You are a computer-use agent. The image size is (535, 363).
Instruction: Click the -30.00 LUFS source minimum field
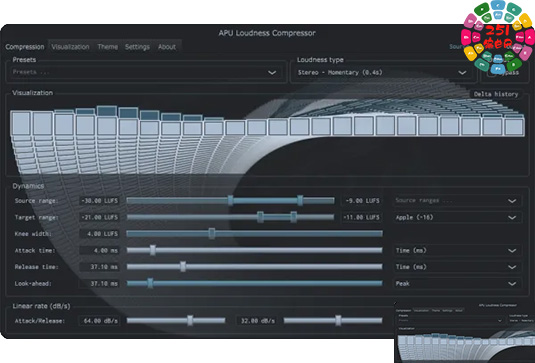(99, 201)
